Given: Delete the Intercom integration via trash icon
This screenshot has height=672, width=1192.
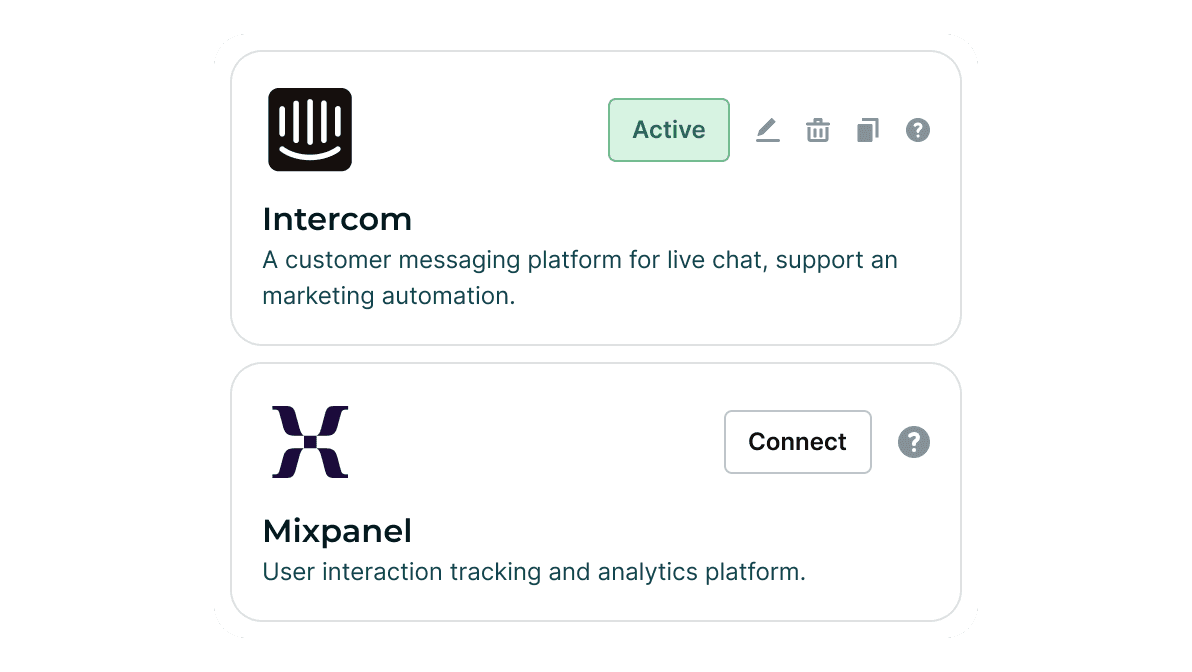Looking at the screenshot, I should point(818,130).
